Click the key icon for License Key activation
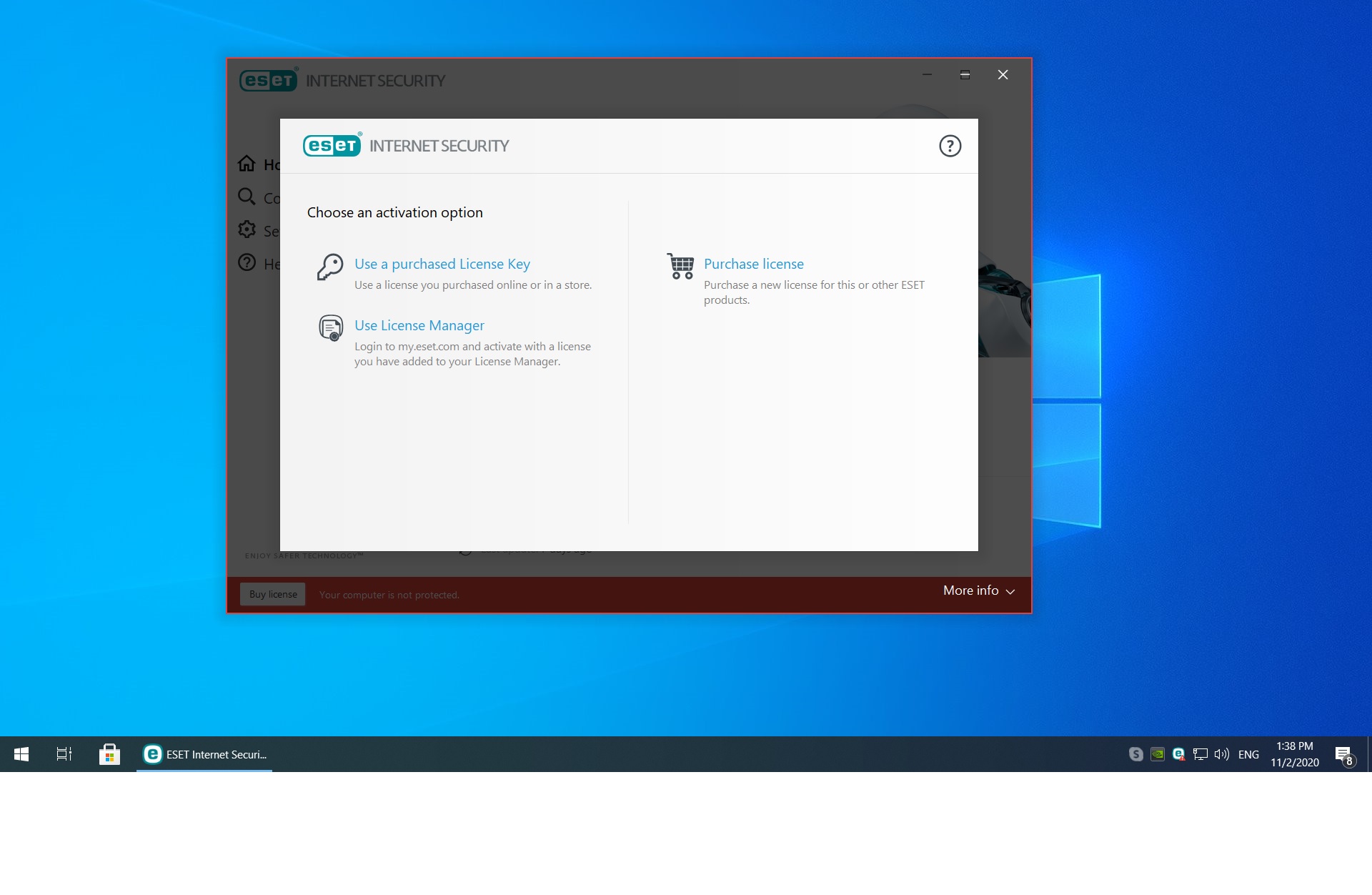Viewport: 1372px width, 895px height. [x=330, y=267]
